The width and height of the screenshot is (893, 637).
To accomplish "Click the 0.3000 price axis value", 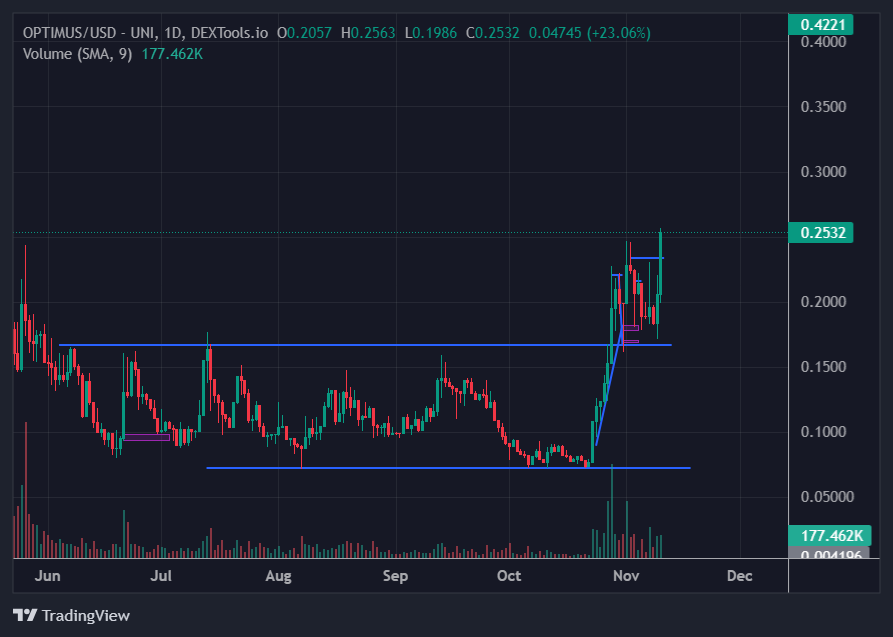I will pos(824,172).
